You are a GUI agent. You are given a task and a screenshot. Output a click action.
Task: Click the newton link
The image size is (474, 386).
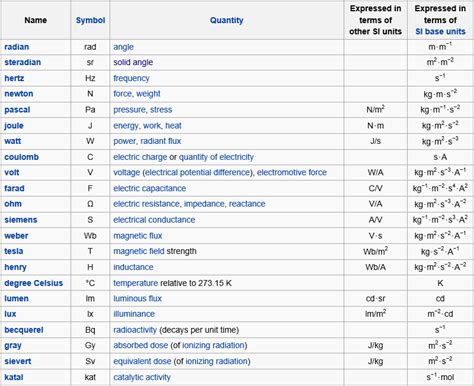[x=19, y=94]
